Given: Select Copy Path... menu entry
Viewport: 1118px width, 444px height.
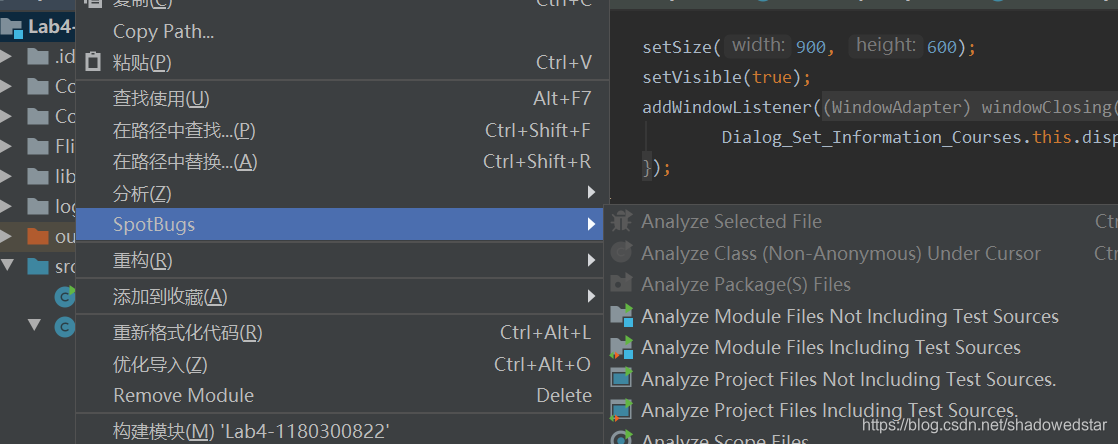Looking at the screenshot, I should tap(163, 31).
